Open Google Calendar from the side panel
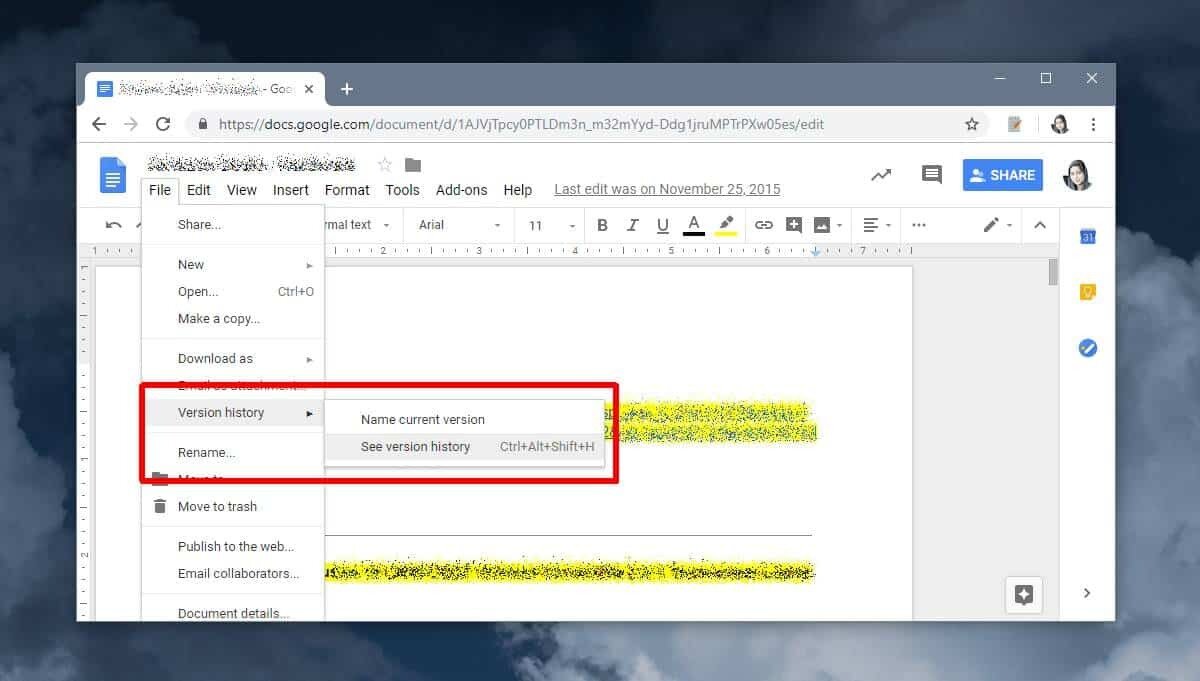The width and height of the screenshot is (1200, 681). (x=1087, y=237)
